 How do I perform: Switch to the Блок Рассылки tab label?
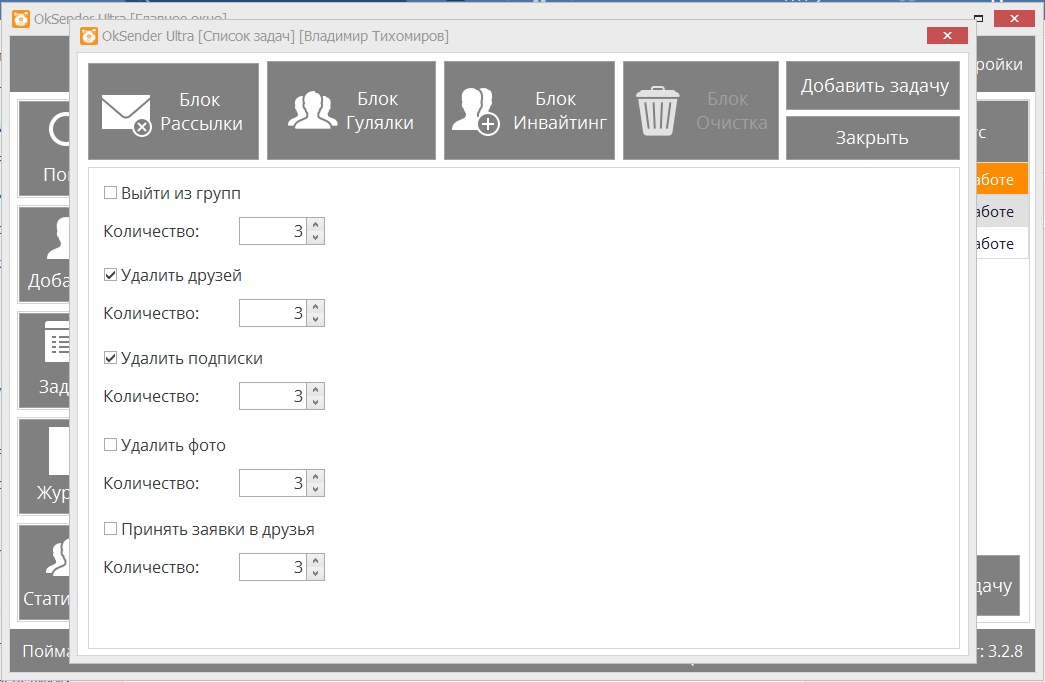(200, 111)
